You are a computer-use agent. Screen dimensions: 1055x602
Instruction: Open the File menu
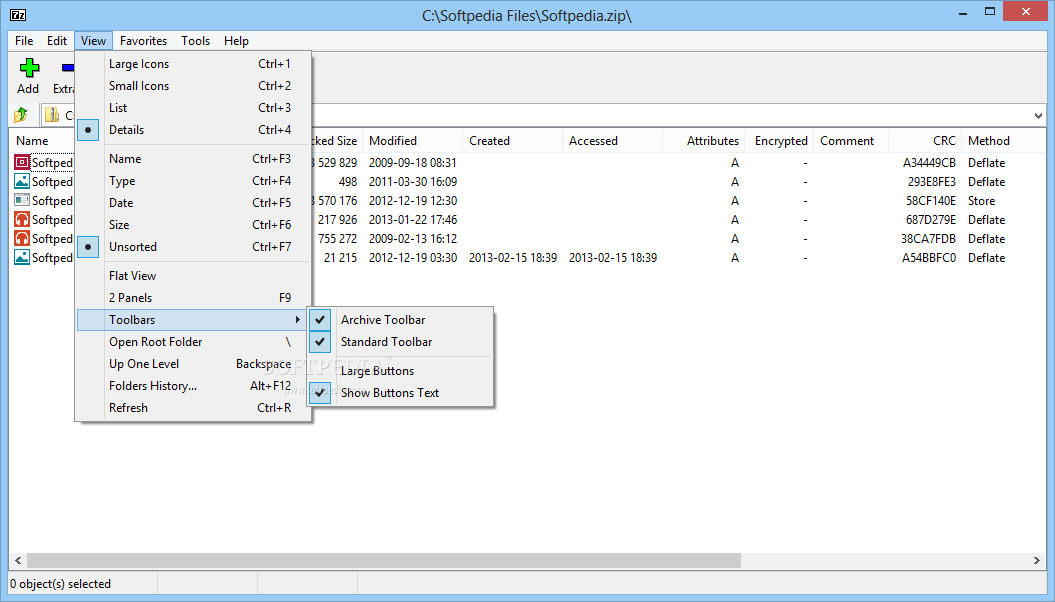point(24,41)
